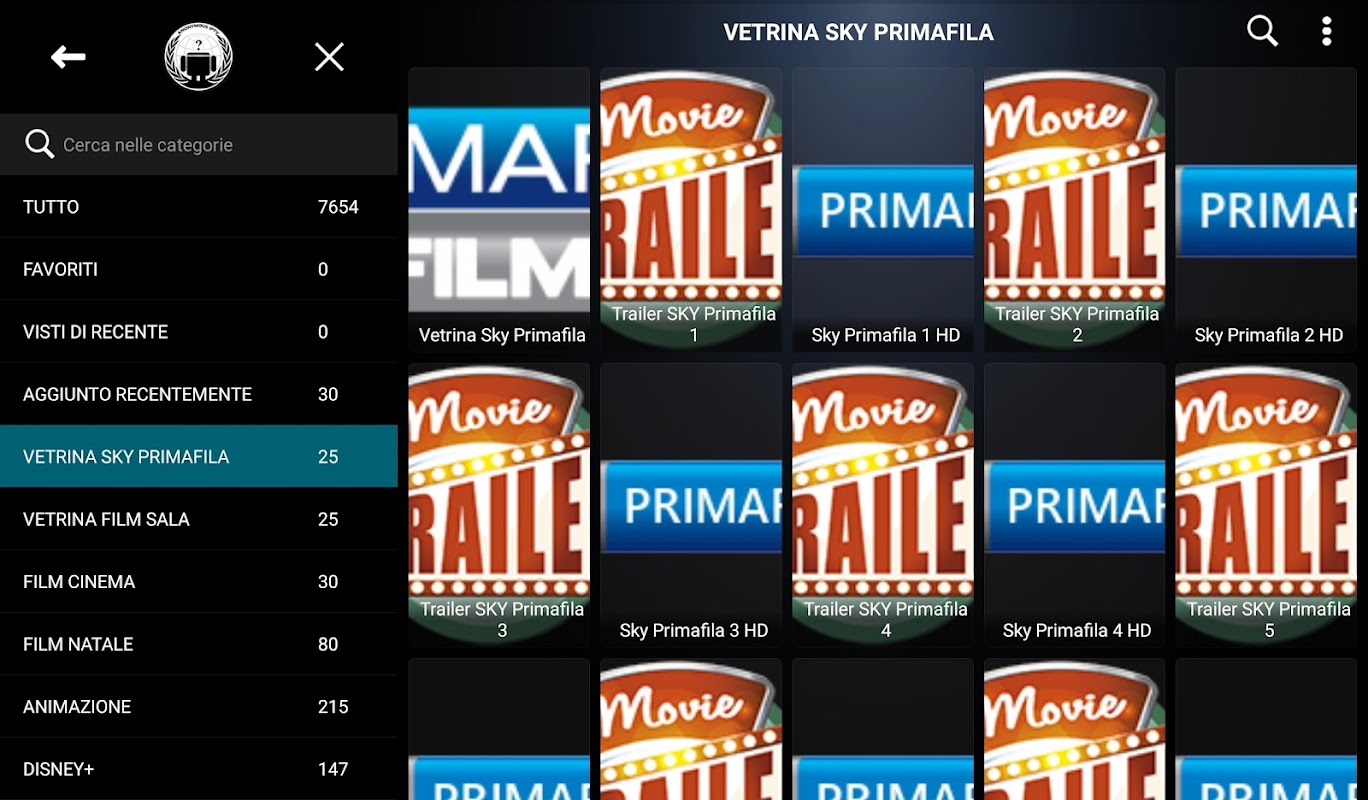Screen dimensions: 1368x800
Task: Open search with the top-right magnifier icon
Action: 1262,31
